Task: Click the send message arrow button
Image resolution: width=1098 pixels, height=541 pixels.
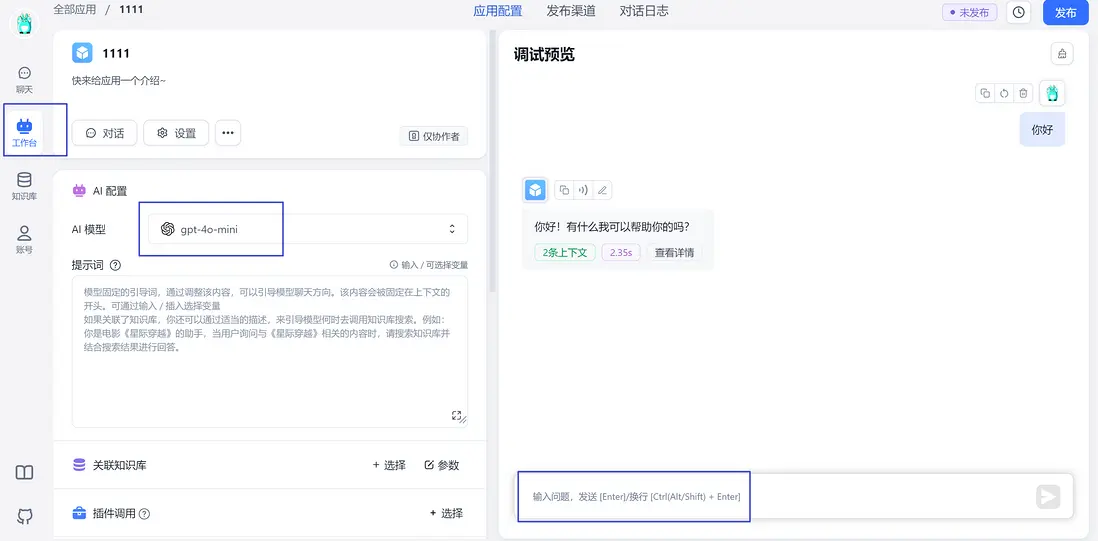Action: point(1048,496)
